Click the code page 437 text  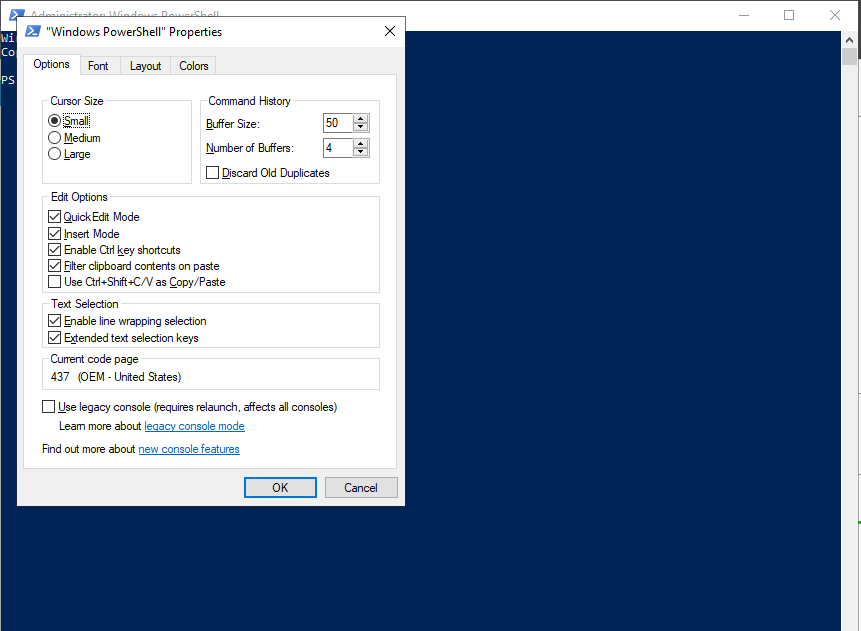pos(116,377)
